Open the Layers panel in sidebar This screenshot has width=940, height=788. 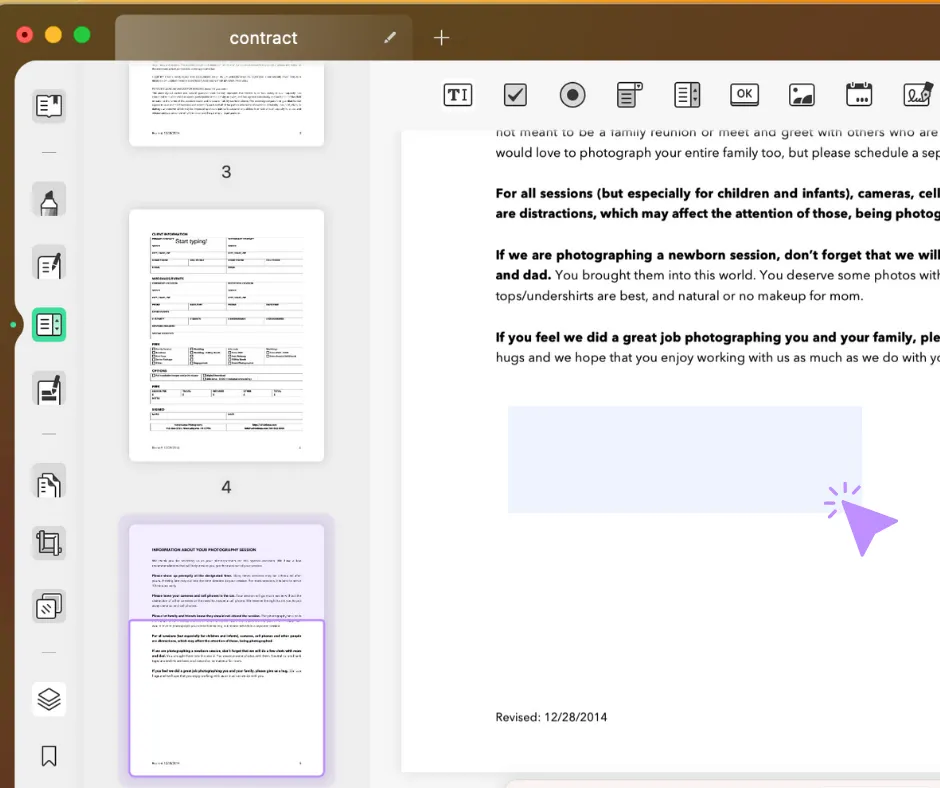48,700
